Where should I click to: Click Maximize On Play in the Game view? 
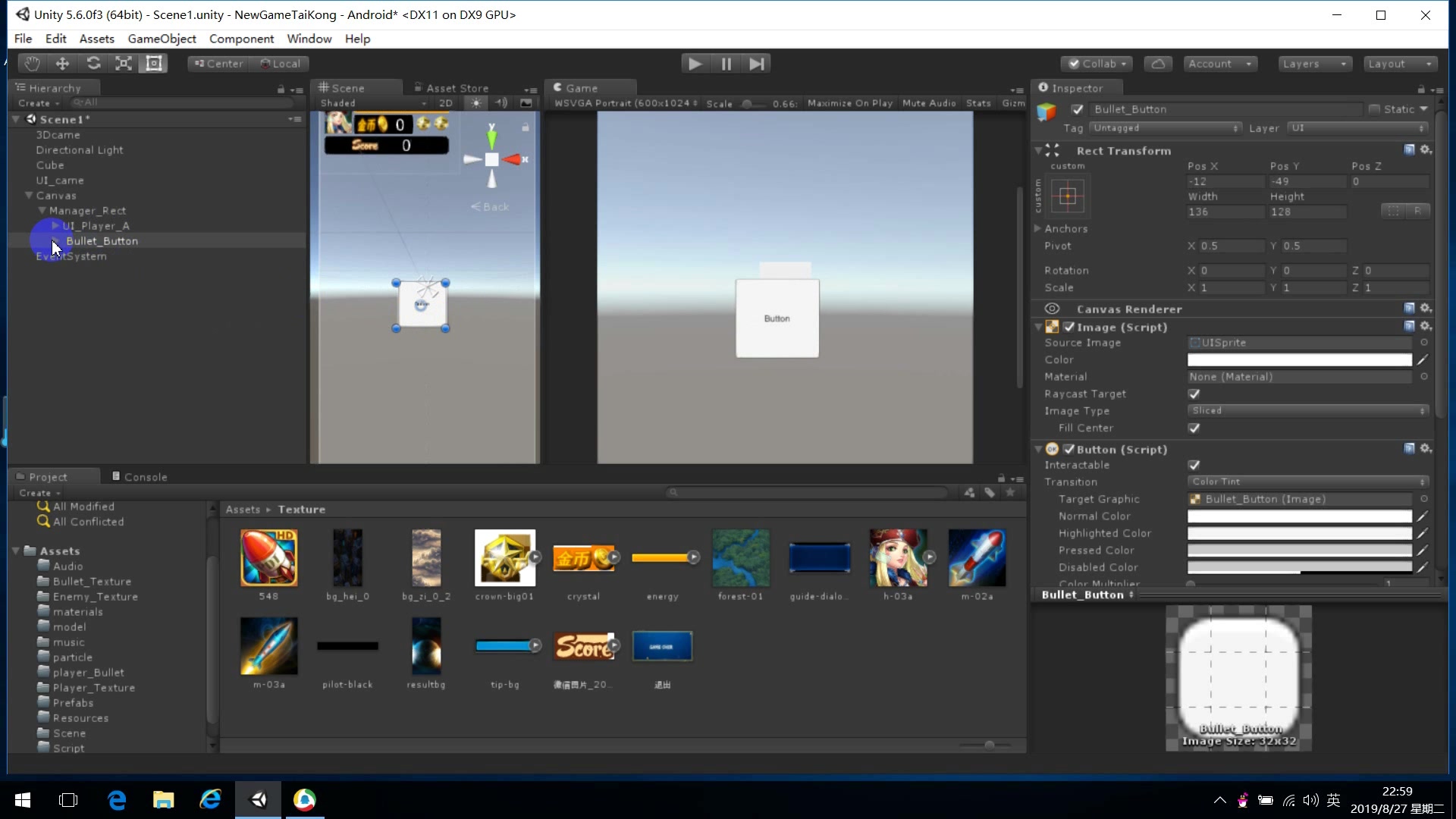(850, 103)
